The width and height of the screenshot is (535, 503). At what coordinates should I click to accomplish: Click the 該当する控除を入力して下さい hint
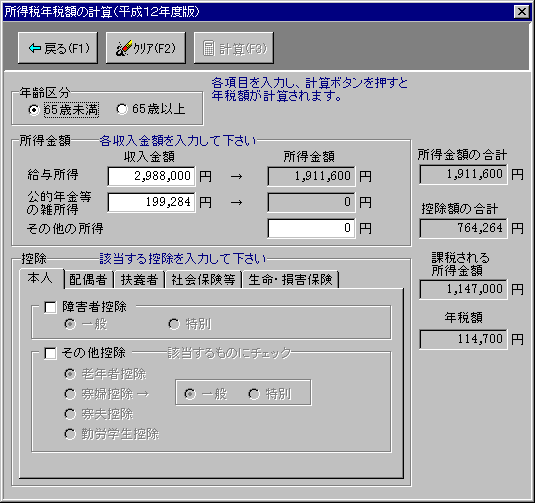(183, 259)
